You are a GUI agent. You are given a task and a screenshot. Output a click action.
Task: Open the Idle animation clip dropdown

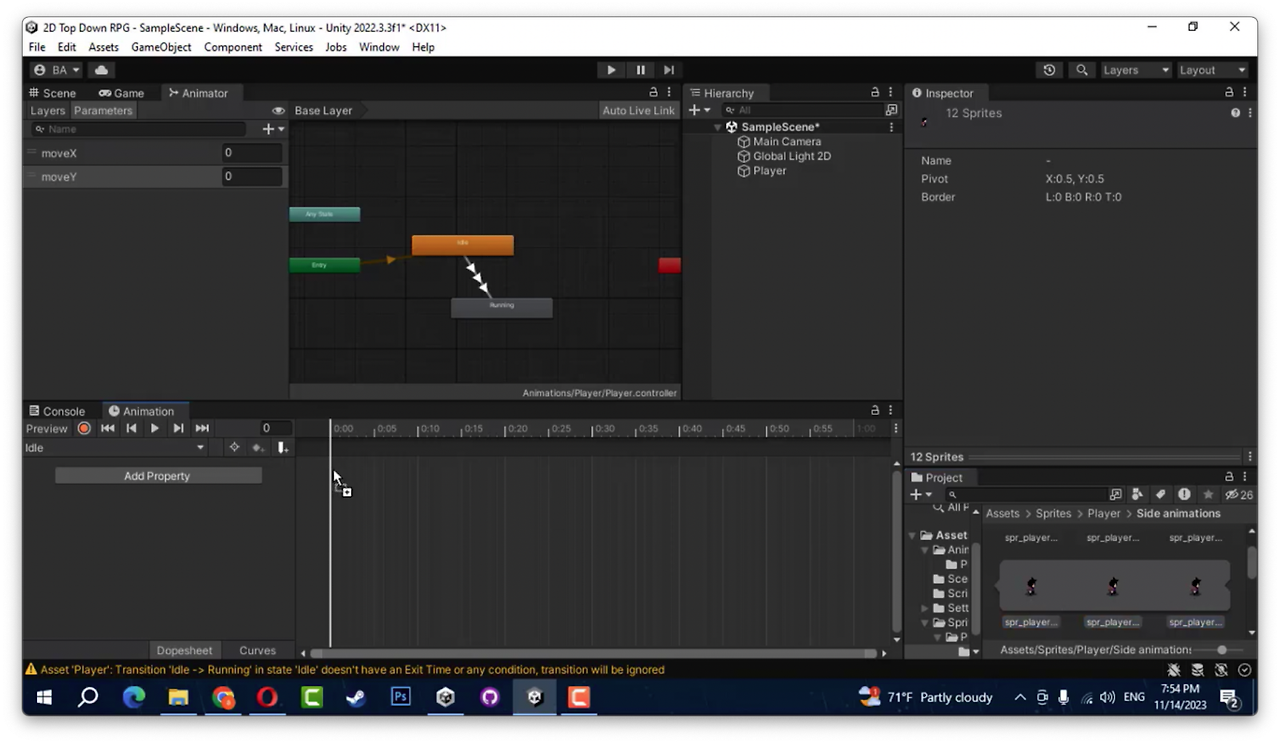coord(115,448)
